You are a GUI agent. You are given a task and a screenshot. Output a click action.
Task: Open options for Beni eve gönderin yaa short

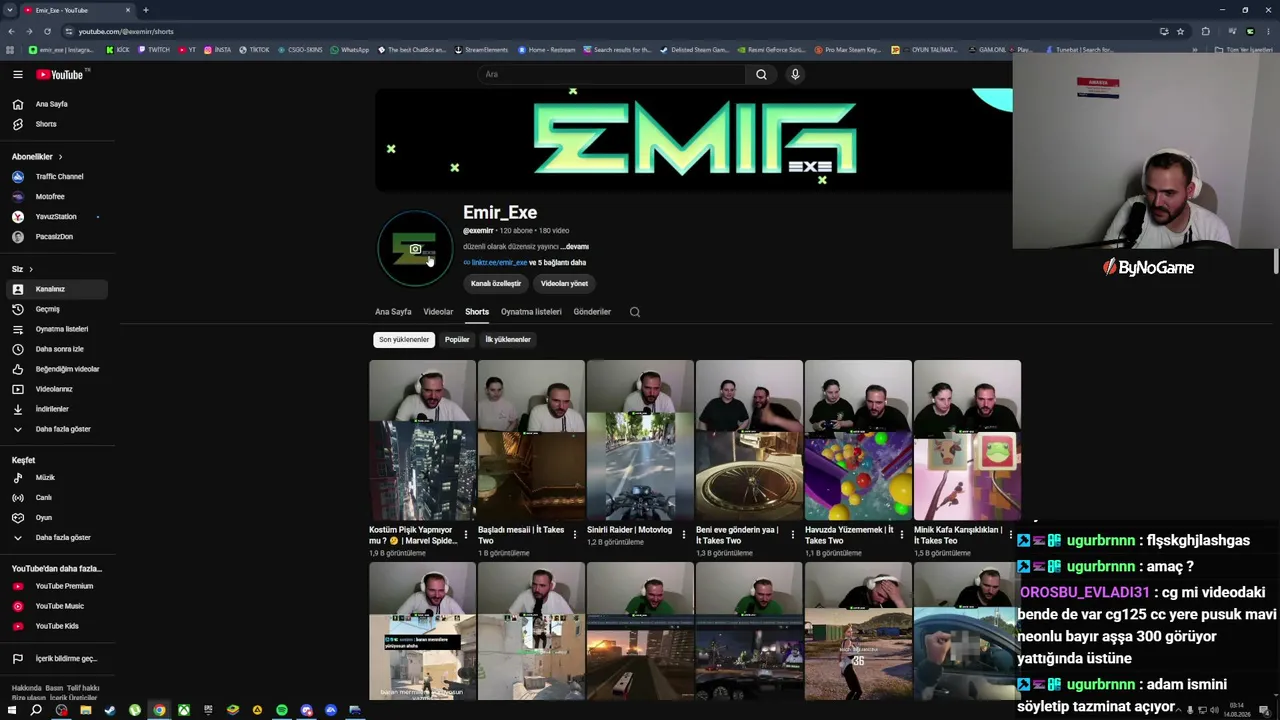pyautogui.click(x=793, y=535)
